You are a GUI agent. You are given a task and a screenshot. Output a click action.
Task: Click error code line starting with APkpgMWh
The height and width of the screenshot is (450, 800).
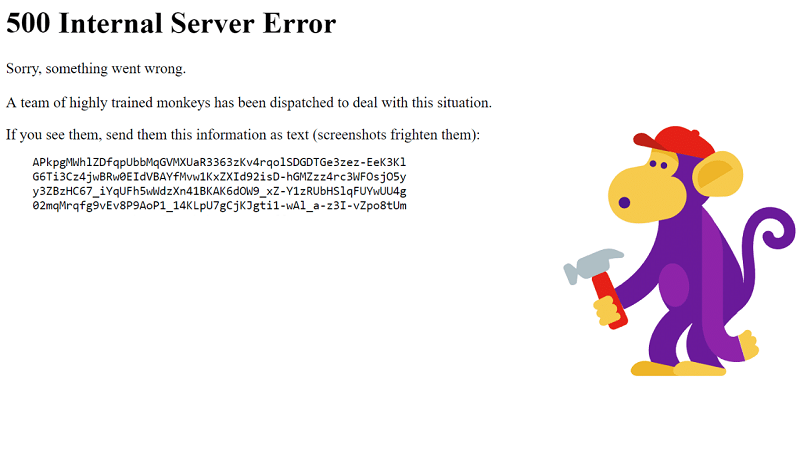pos(219,162)
